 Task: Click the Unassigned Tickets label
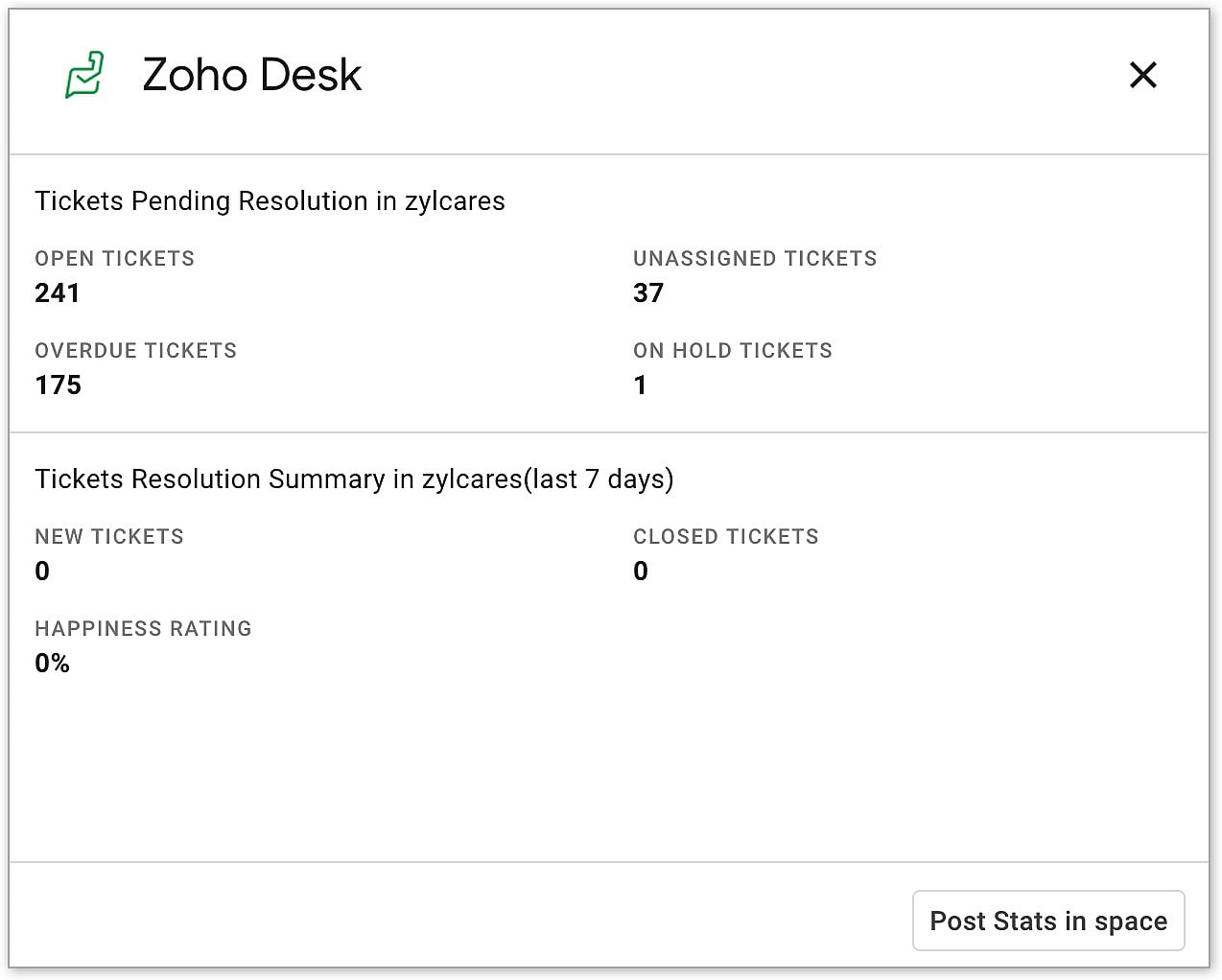[755, 259]
